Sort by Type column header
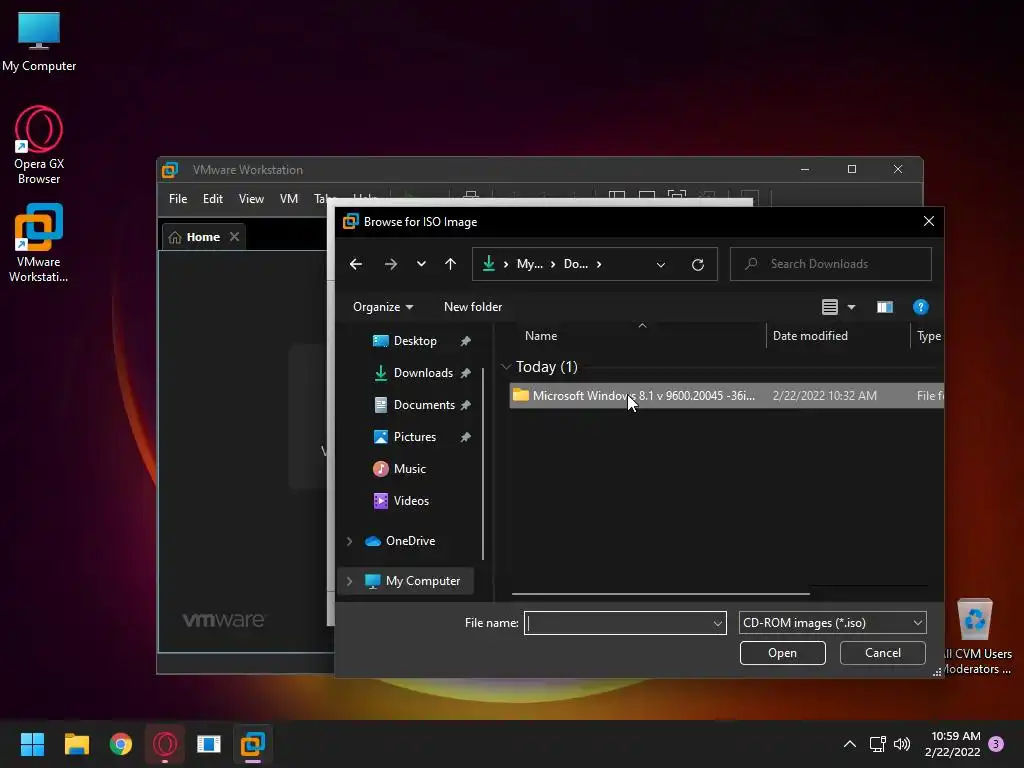1024x768 pixels. [928, 336]
